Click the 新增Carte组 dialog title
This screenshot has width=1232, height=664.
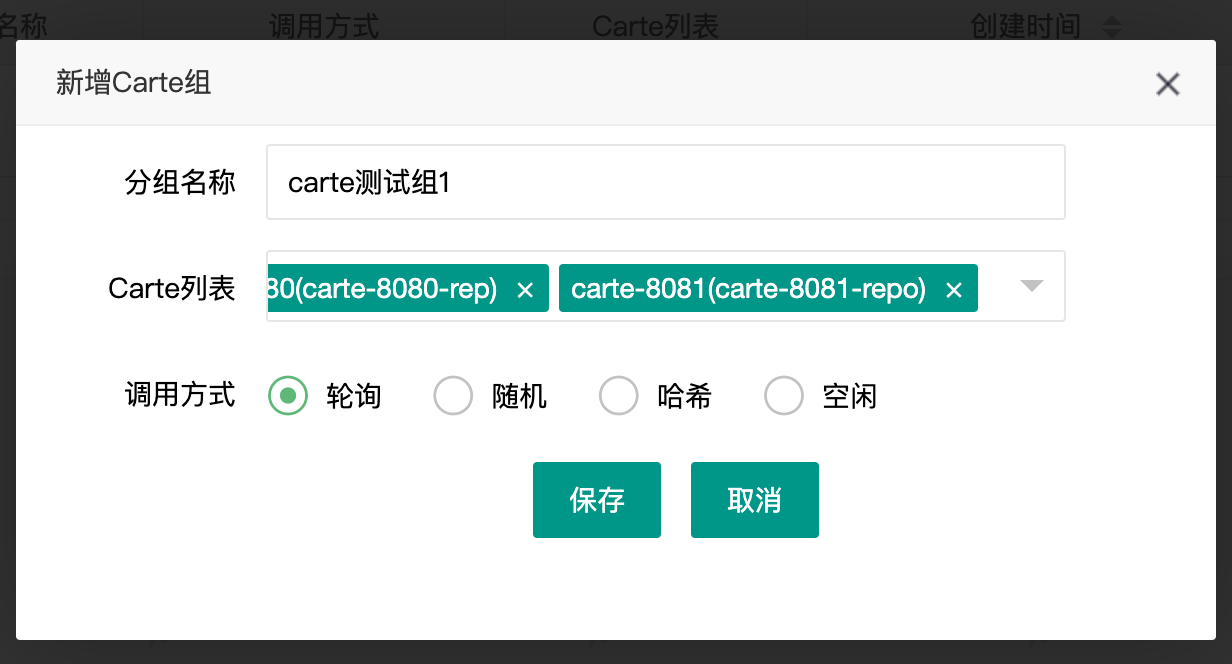coord(131,84)
